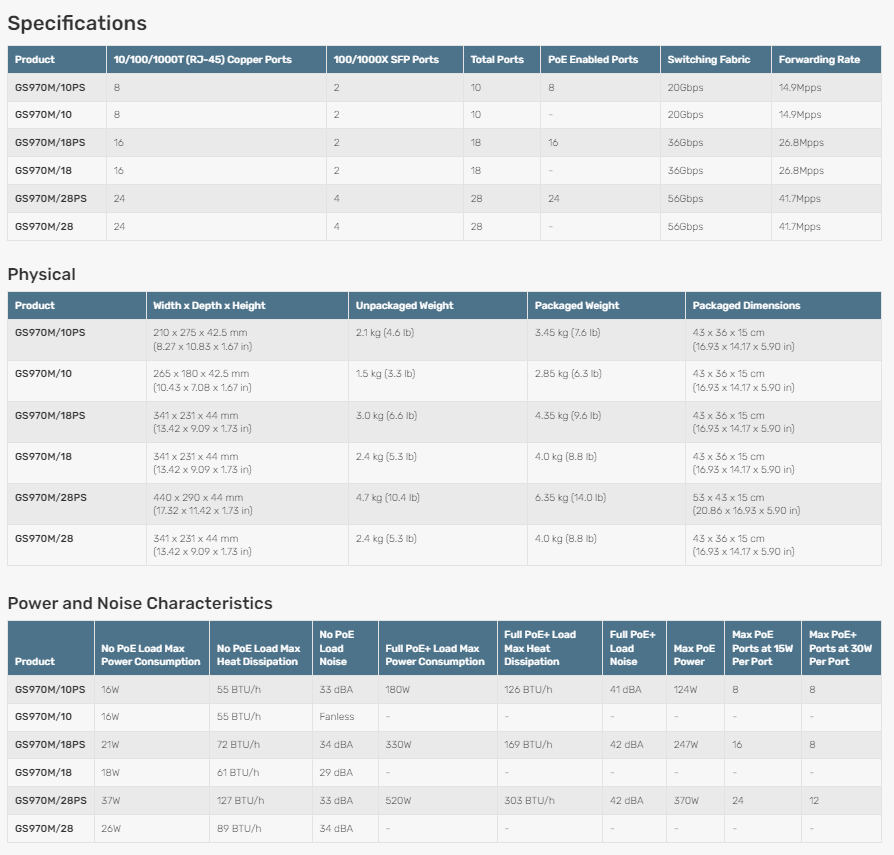894x855 pixels.
Task: Select the "1.5 kg (3.3 lb)" weight
Action: [x=385, y=374]
